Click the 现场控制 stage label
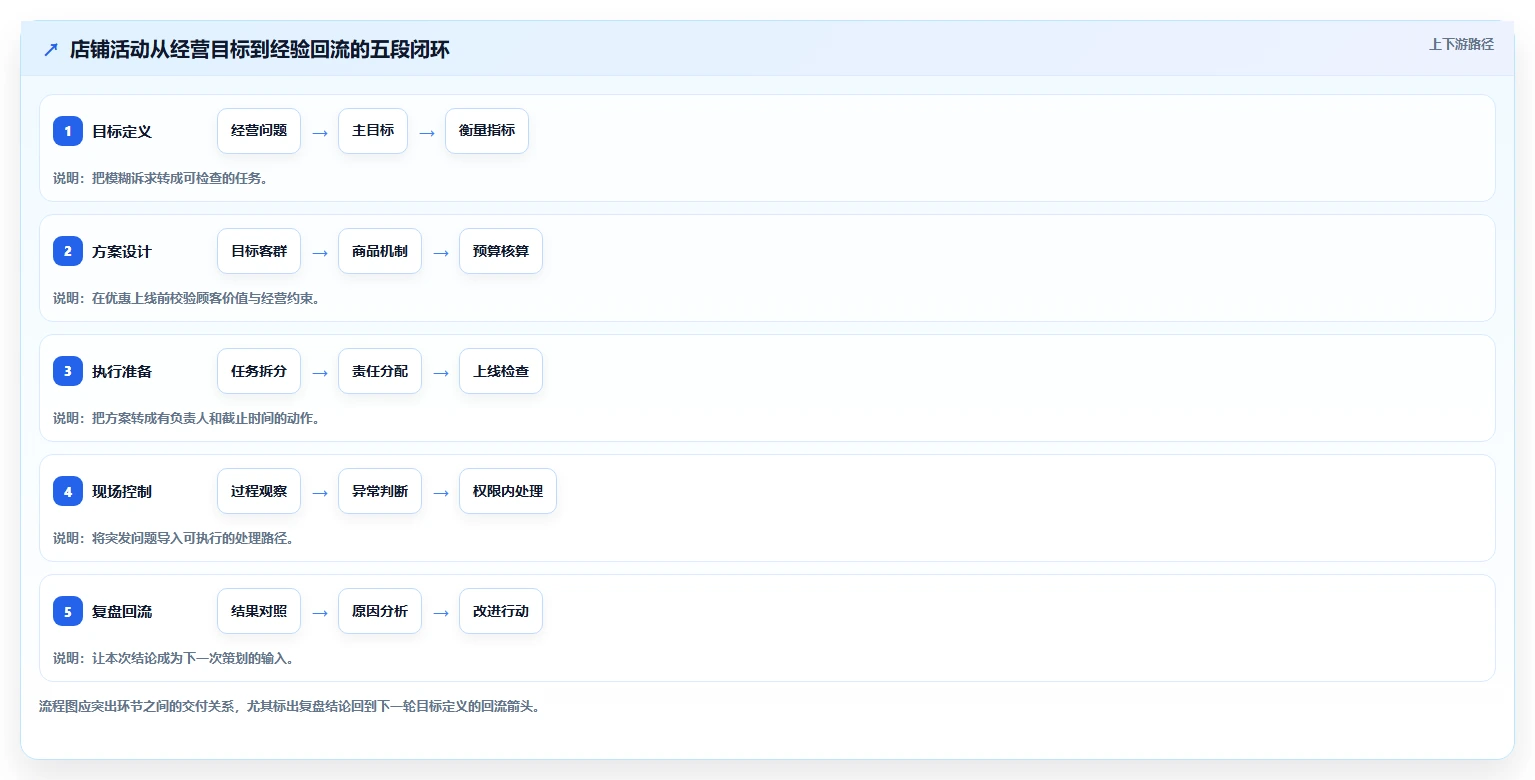 (x=122, y=491)
